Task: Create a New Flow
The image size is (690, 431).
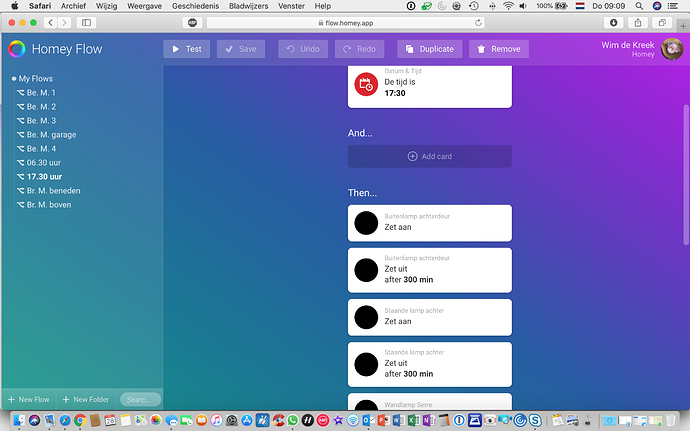Action: [29, 400]
